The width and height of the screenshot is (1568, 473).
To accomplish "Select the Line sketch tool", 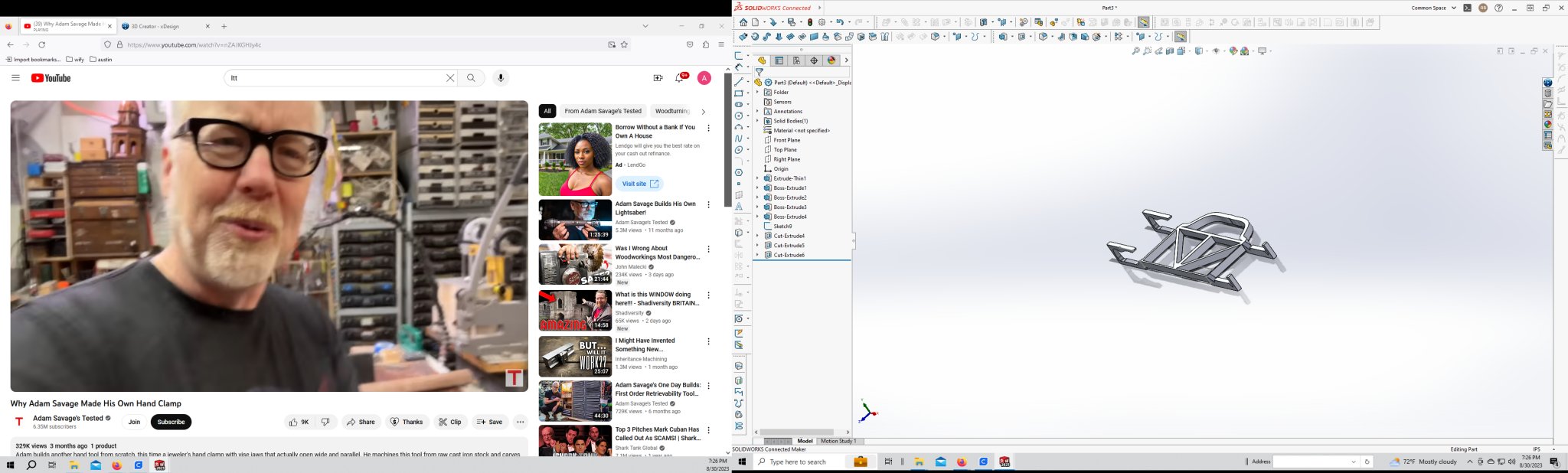I will pos(739,82).
